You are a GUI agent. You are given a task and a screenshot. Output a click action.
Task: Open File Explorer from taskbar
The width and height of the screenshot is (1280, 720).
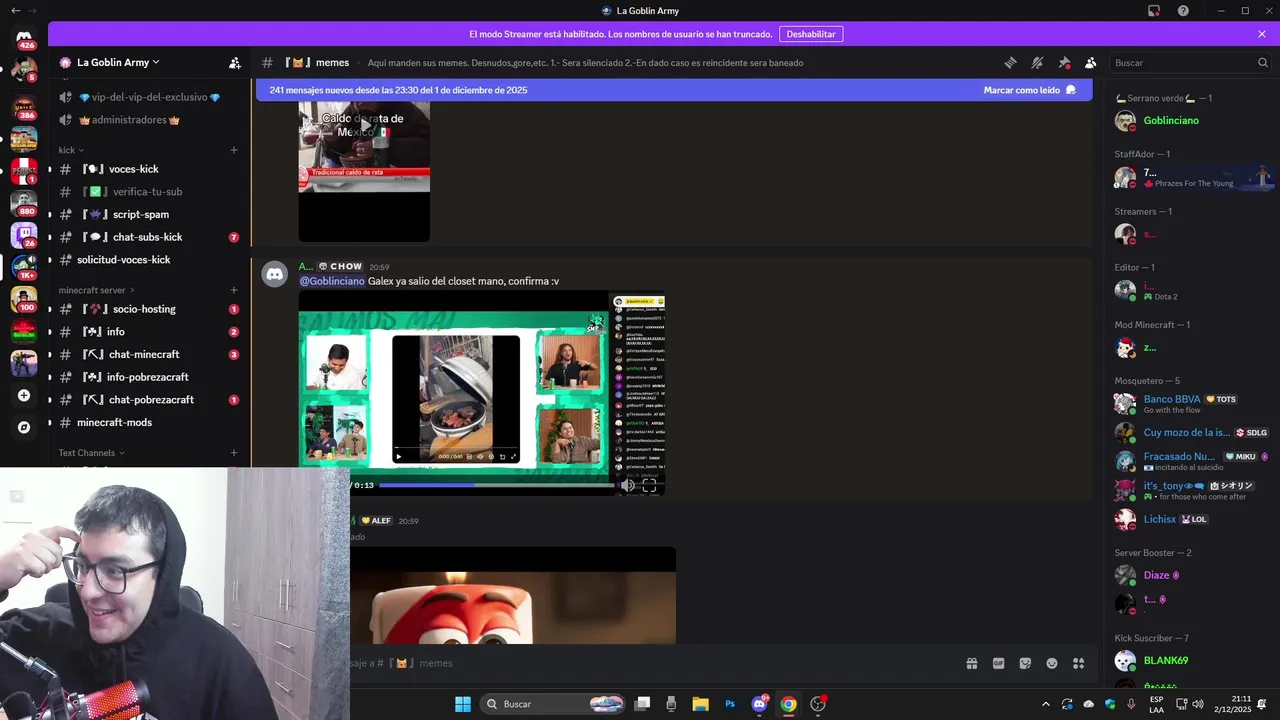click(x=701, y=704)
